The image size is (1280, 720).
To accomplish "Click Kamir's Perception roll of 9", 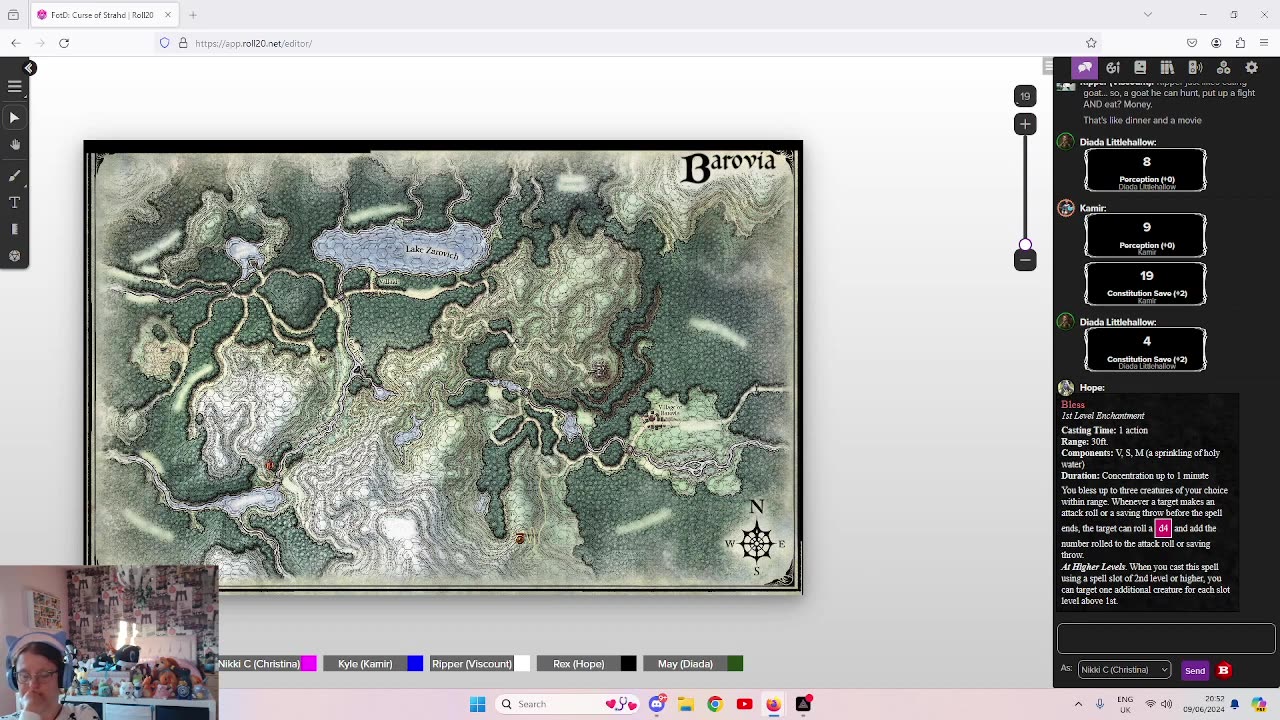I will click(x=1146, y=235).
